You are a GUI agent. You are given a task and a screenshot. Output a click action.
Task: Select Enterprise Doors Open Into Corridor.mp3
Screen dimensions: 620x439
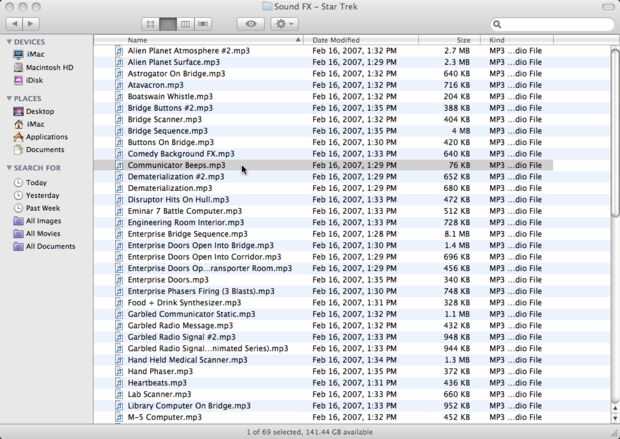click(x=204, y=257)
